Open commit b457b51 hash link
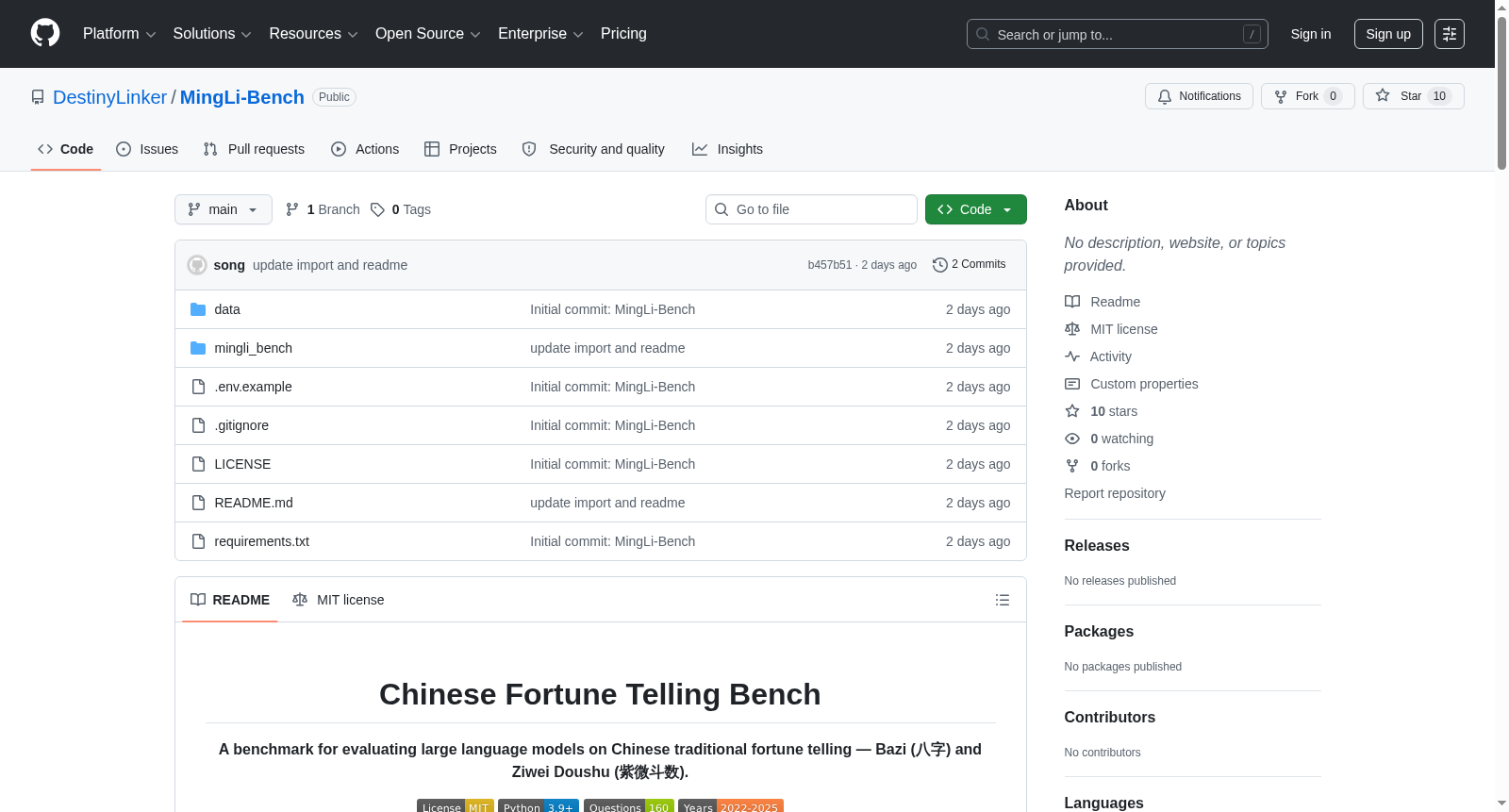 coord(830,265)
